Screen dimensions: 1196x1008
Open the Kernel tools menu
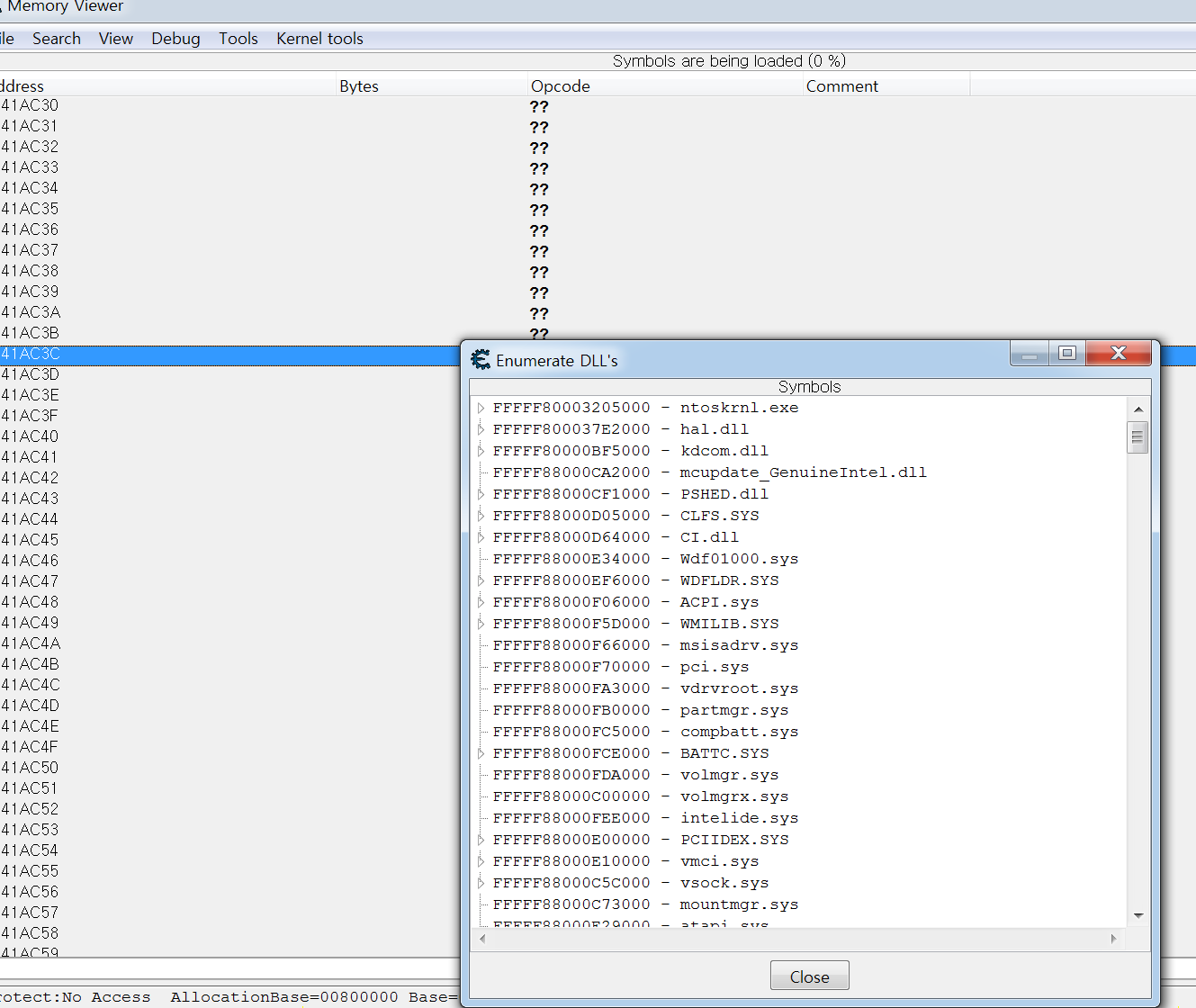pos(319,38)
